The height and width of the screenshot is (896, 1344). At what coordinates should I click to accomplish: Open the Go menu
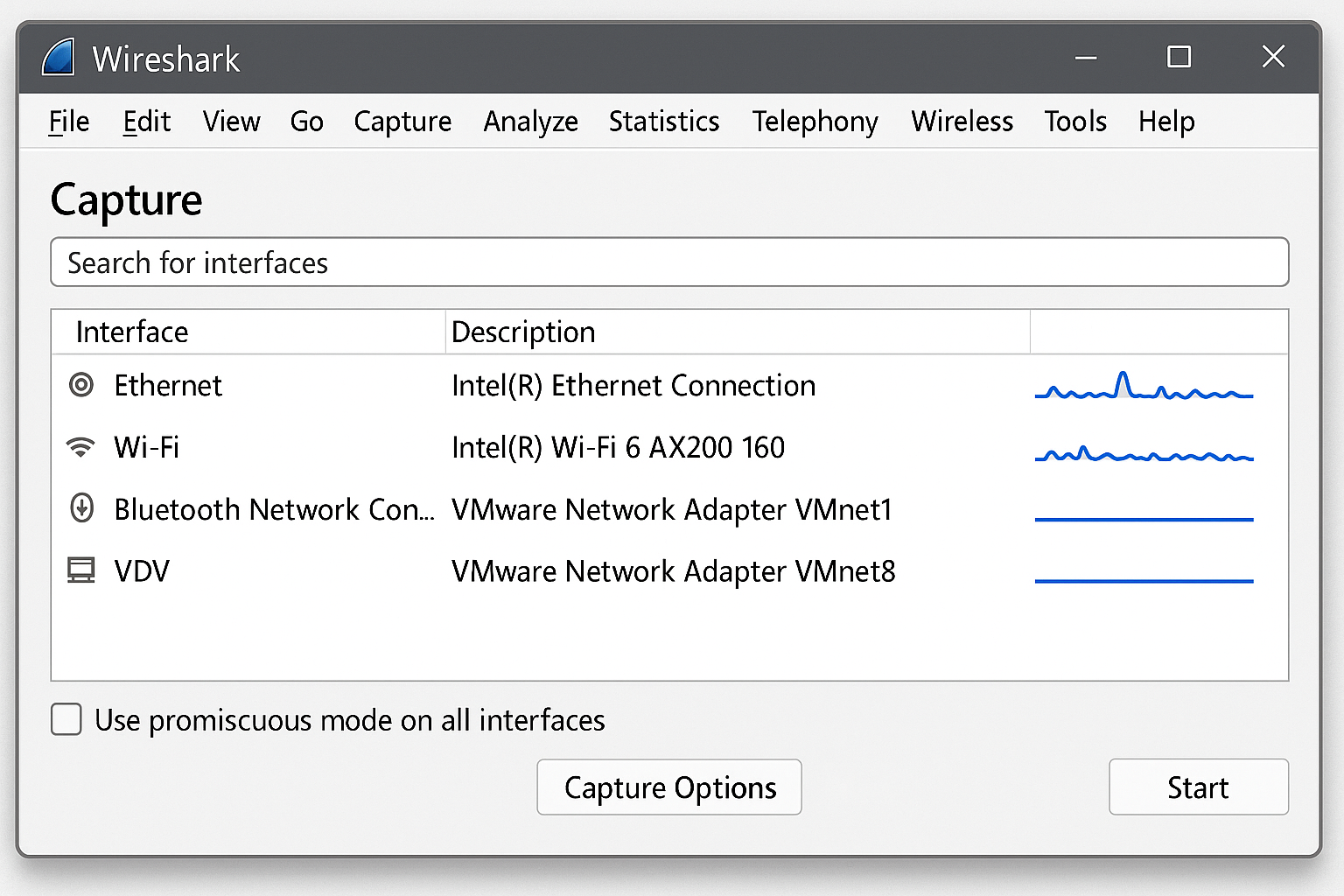[x=306, y=122]
